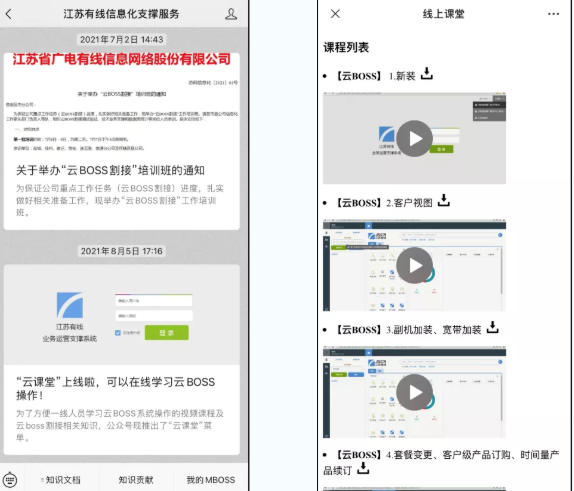This screenshot has width=574, height=491.
Task: Play the 1.新装 video
Action: click(414, 138)
